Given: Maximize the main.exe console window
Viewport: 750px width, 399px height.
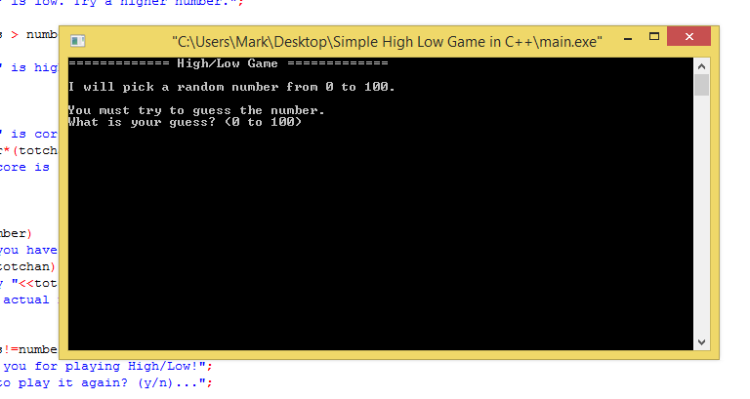Looking at the screenshot, I should tap(654, 37).
